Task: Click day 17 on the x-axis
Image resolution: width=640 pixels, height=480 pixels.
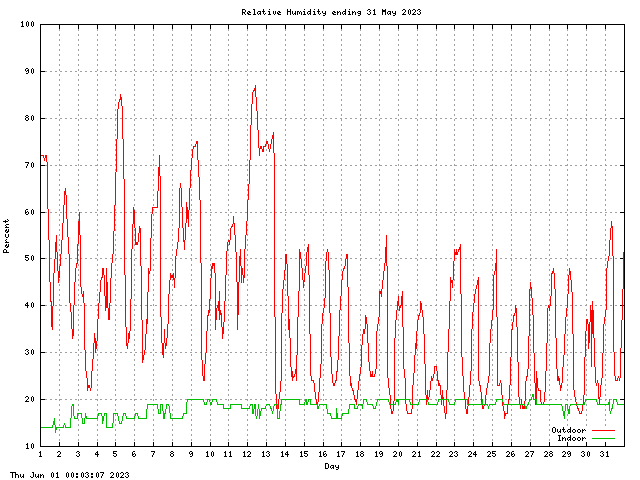Action: [x=342, y=454]
